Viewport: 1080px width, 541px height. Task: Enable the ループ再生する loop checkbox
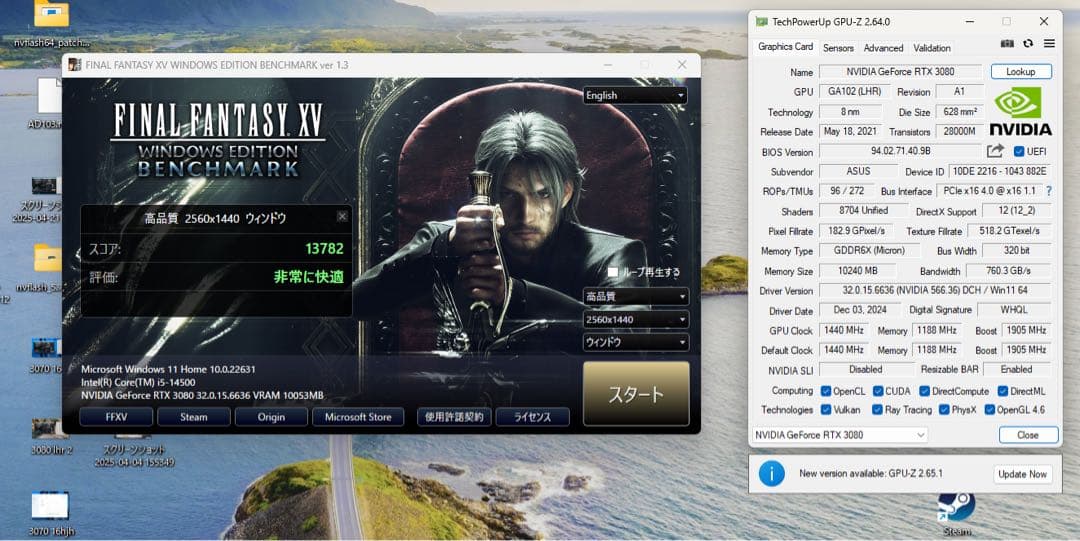pyautogui.click(x=612, y=272)
